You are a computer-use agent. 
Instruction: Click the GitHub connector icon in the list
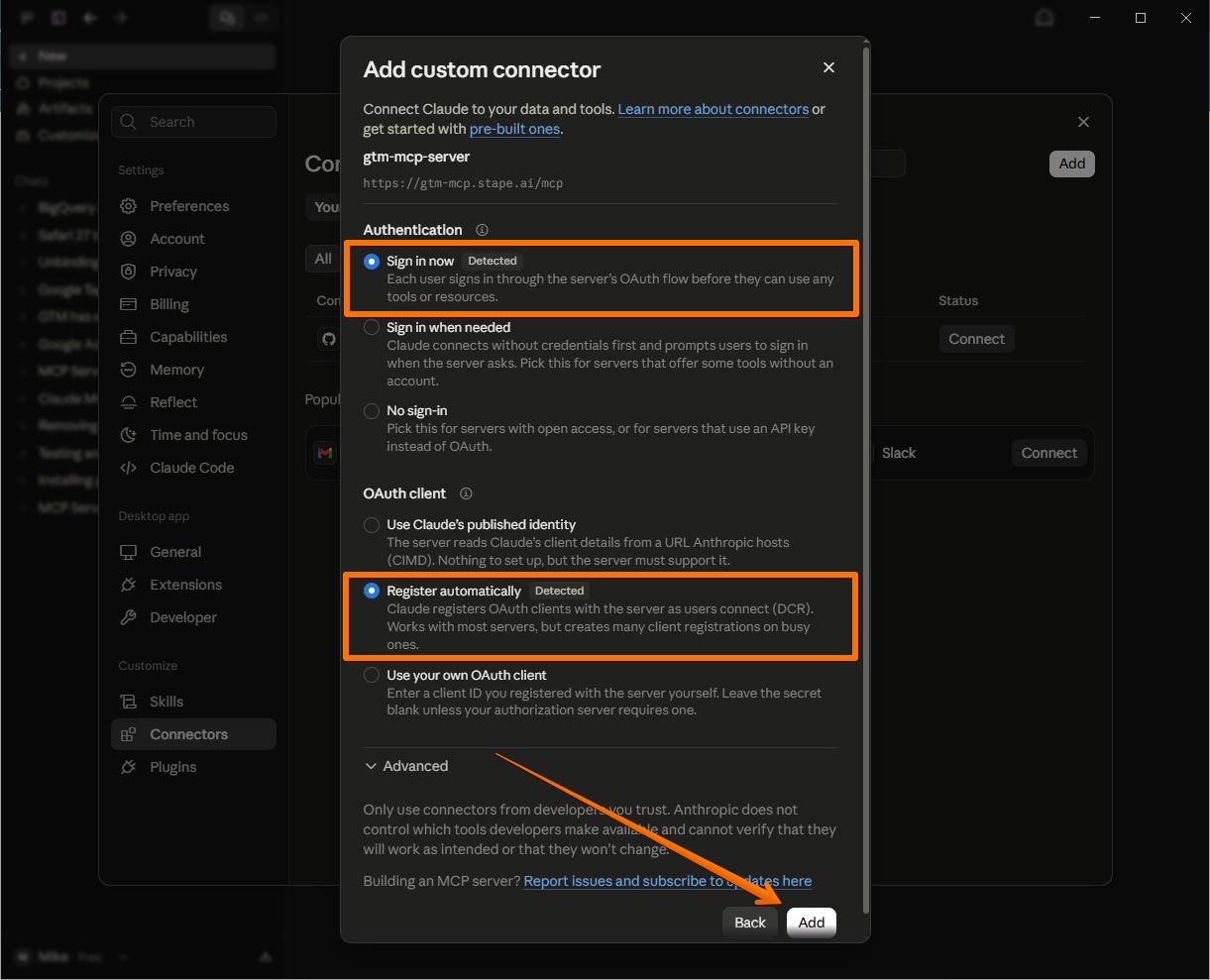[329, 339]
